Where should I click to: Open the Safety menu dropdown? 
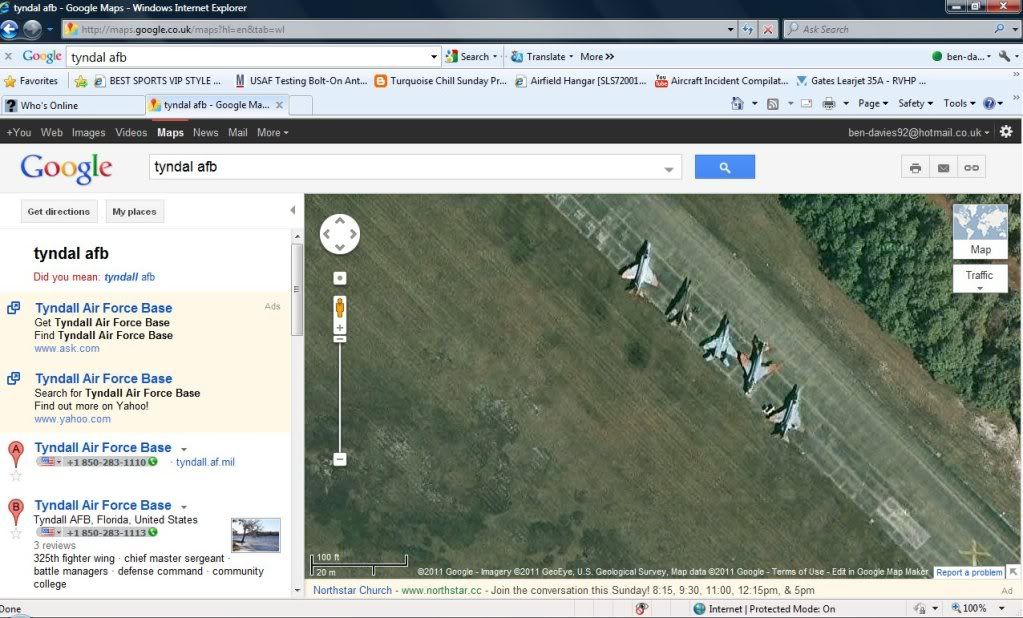click(915, 103)
